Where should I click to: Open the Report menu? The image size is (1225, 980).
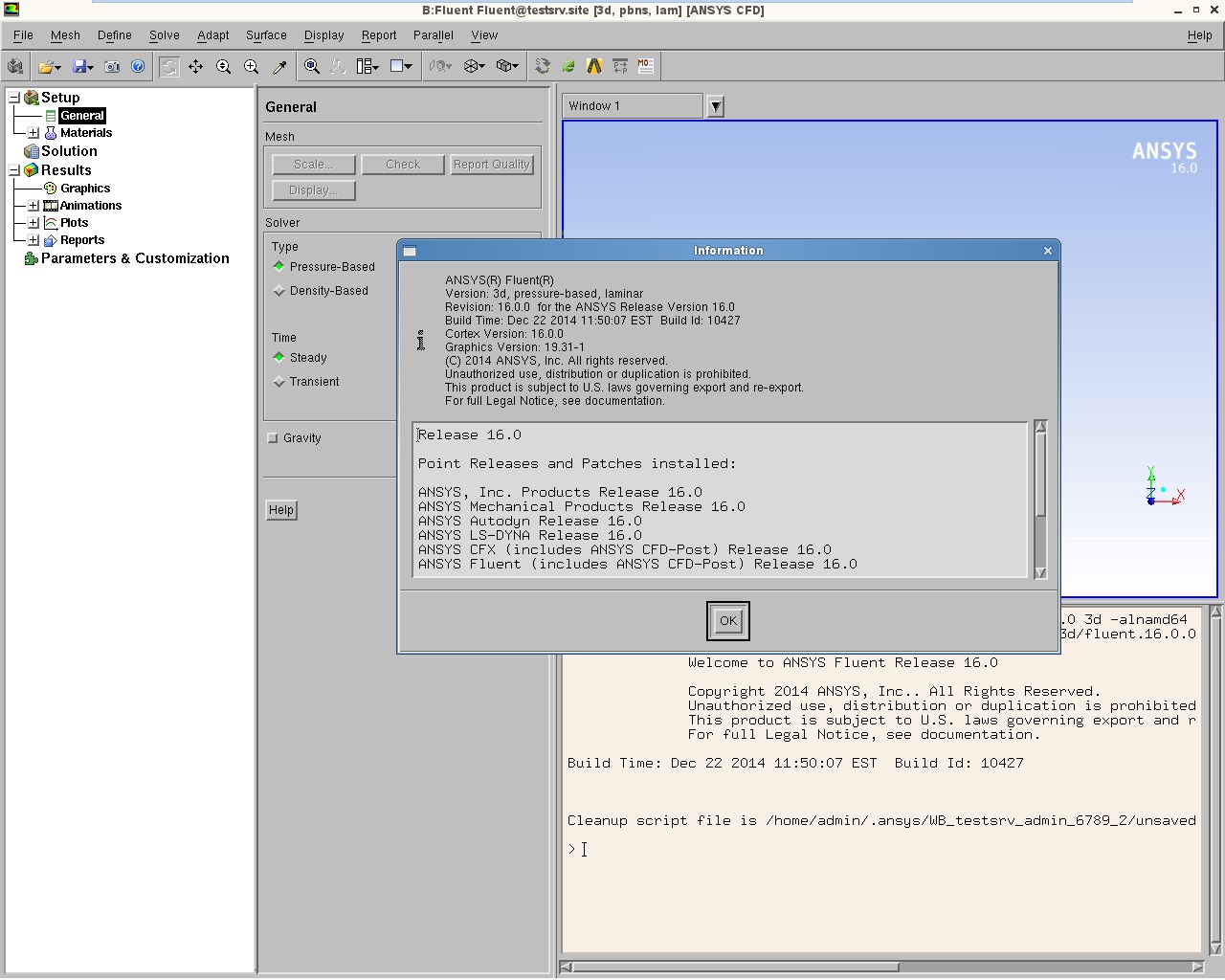click(x=379, y=35)
